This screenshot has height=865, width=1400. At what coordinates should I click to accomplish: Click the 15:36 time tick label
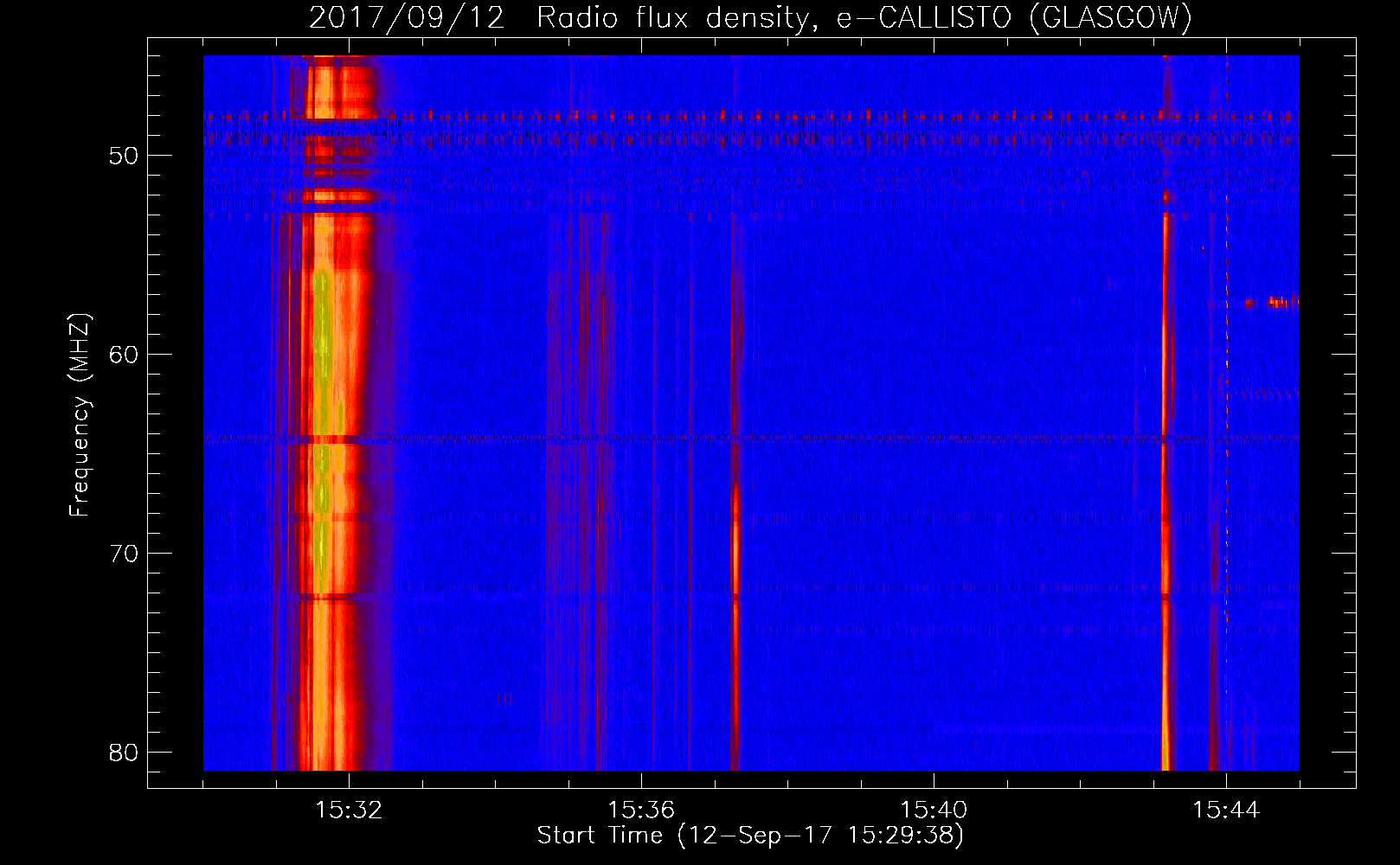pyautogui.click(x=641, y=811)
